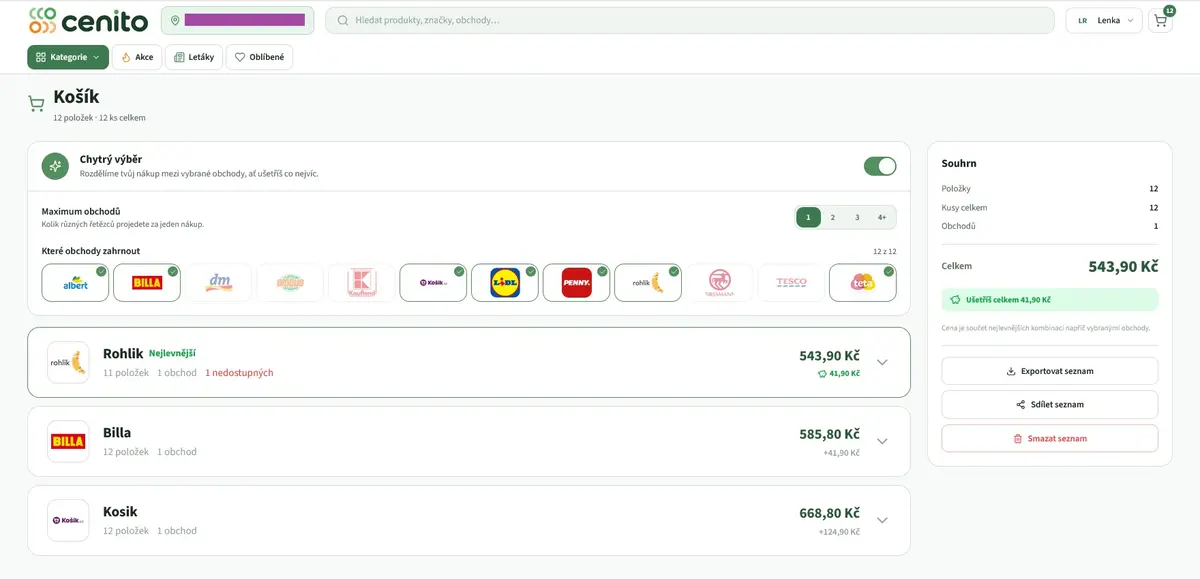1200x579 pixels.
Task: Open the location selector field
Action: click(238, 20)
